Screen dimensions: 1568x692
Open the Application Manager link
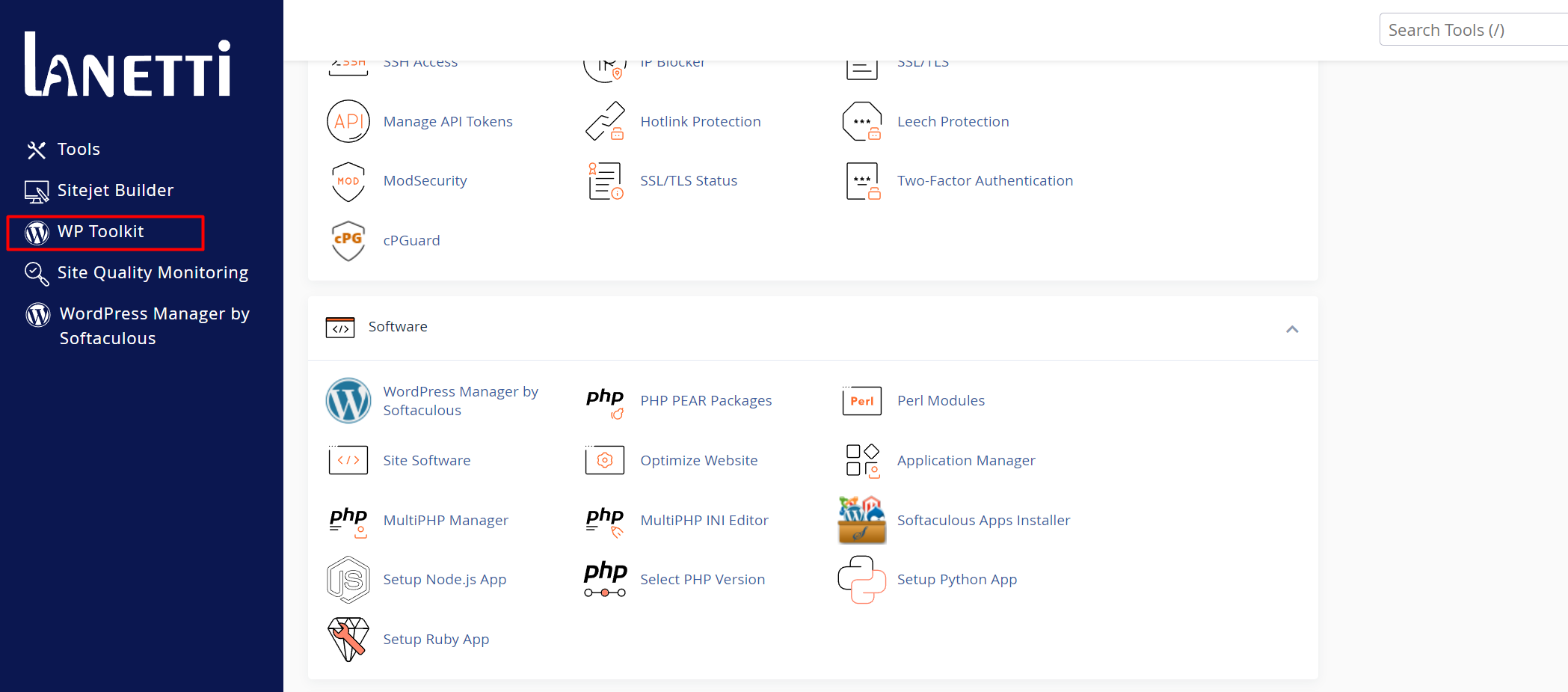(966, 460)
